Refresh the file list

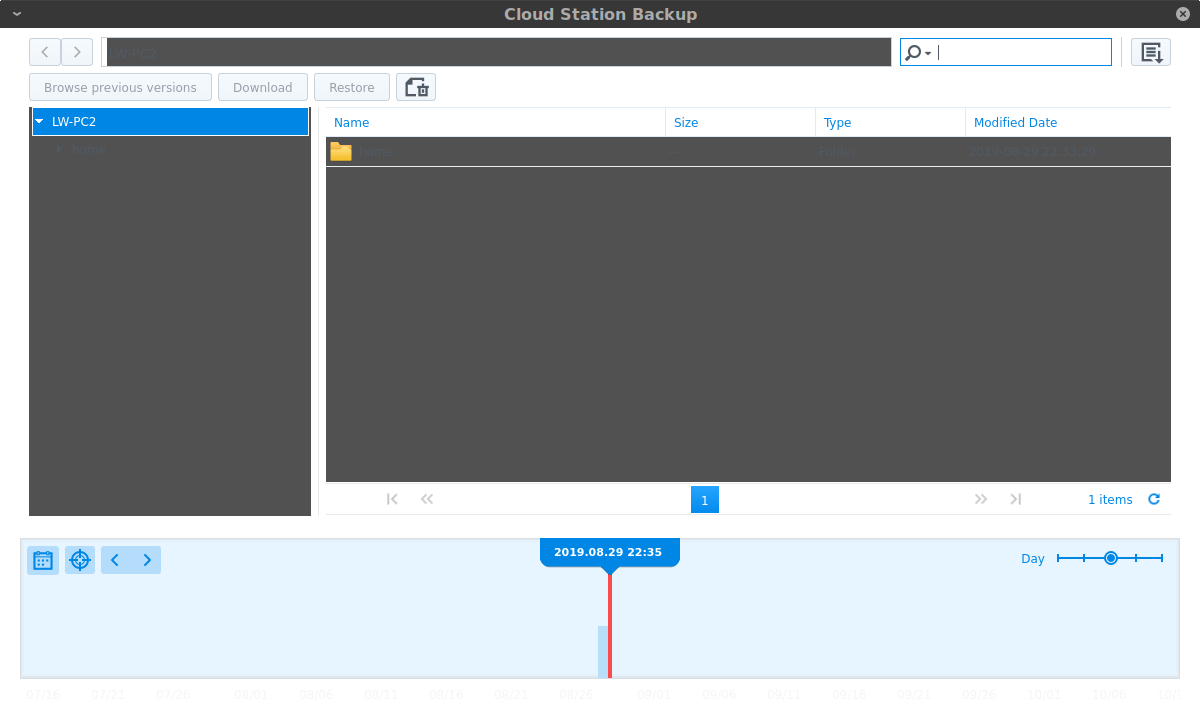[x=1154, y=499]
